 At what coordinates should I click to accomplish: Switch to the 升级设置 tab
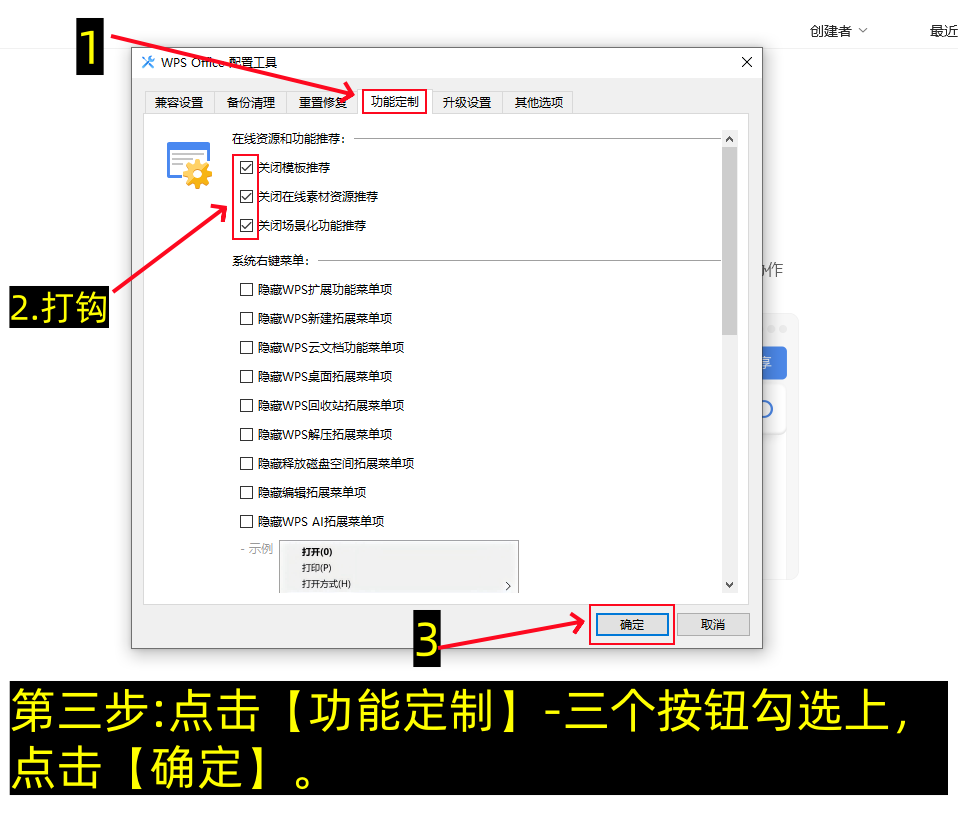click(x=466, y=101)
